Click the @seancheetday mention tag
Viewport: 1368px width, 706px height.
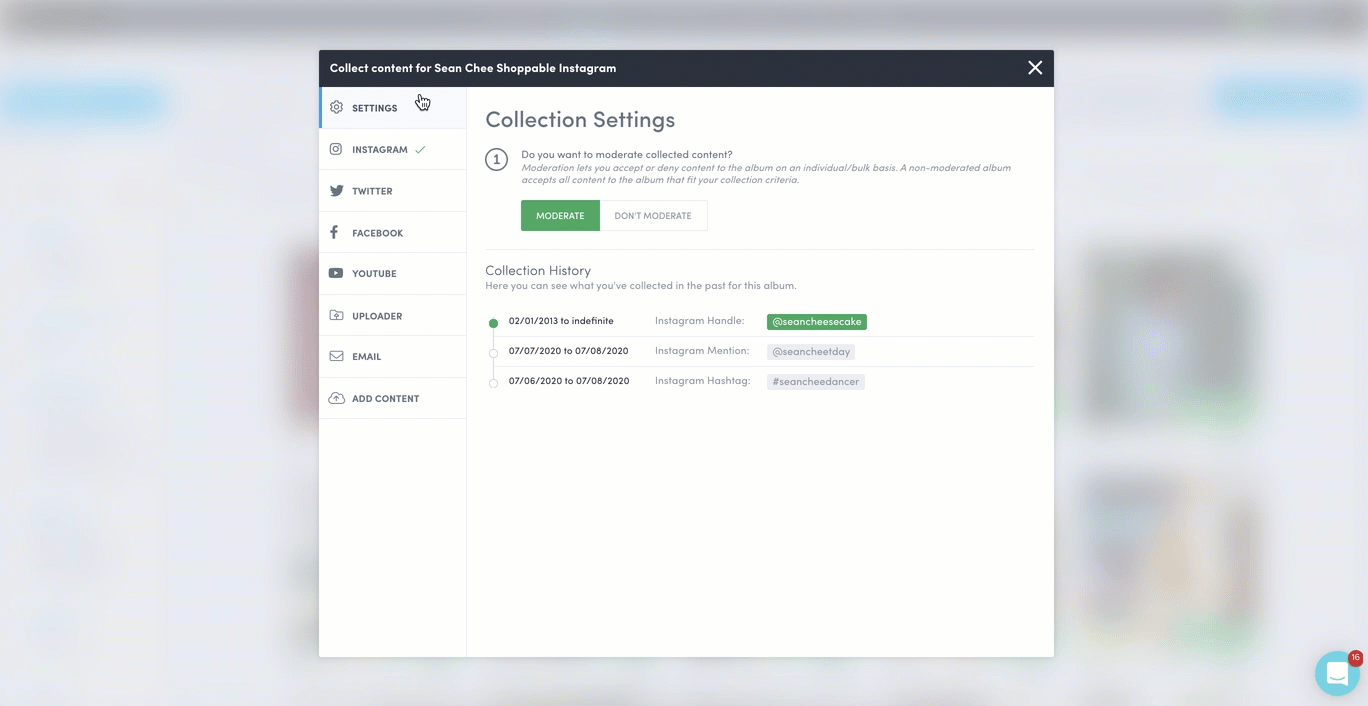[810, 352]
